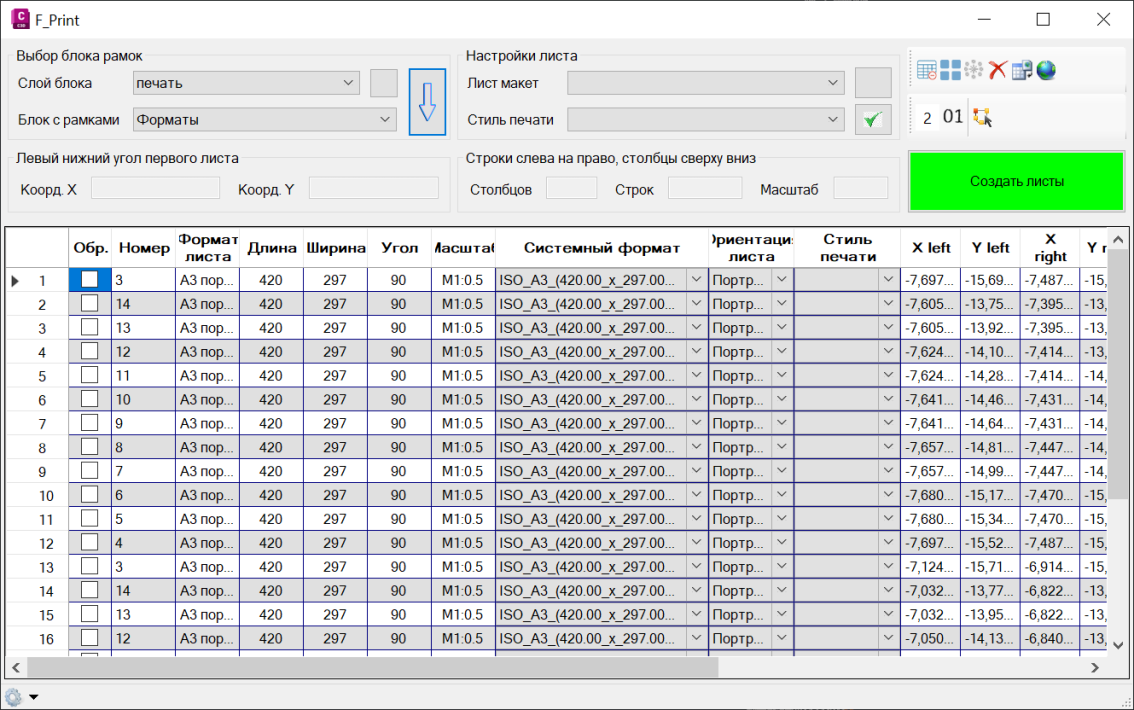
Task: Tick the Обр. checkbox in row 10
Action: pyautogui.click(x=90, y=495)
